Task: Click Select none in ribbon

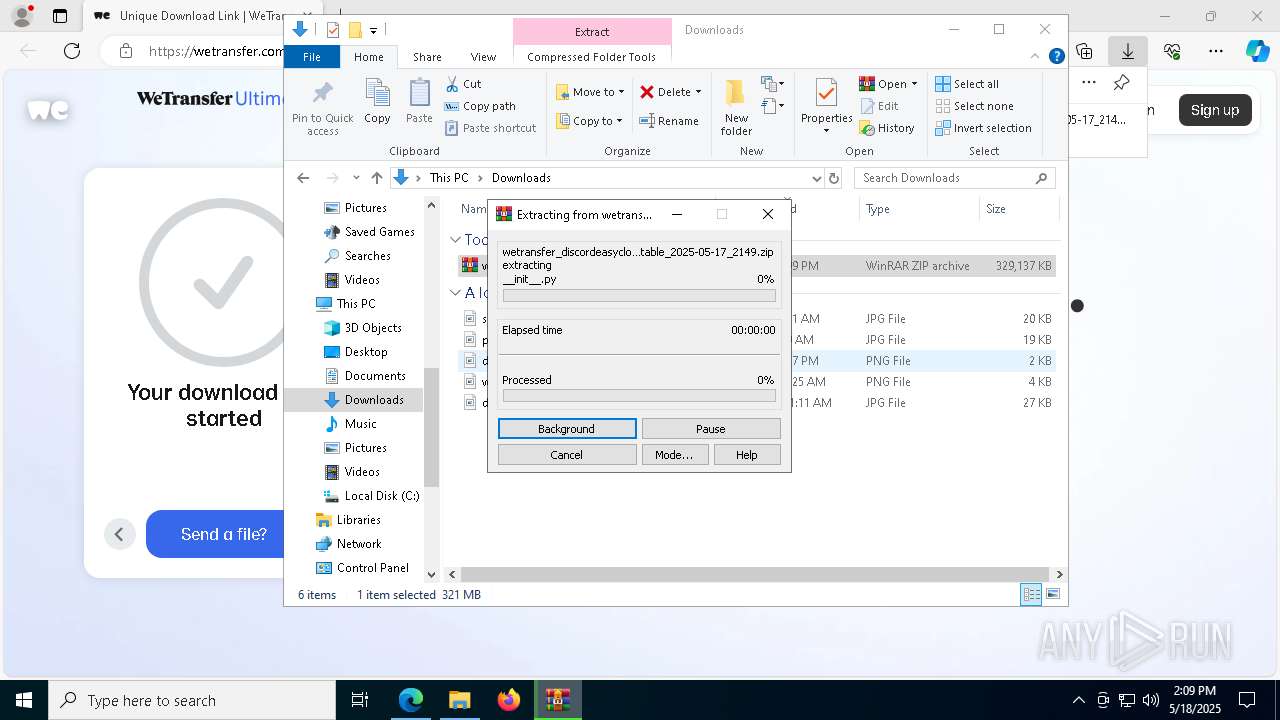Action: [x=974, y=106]
